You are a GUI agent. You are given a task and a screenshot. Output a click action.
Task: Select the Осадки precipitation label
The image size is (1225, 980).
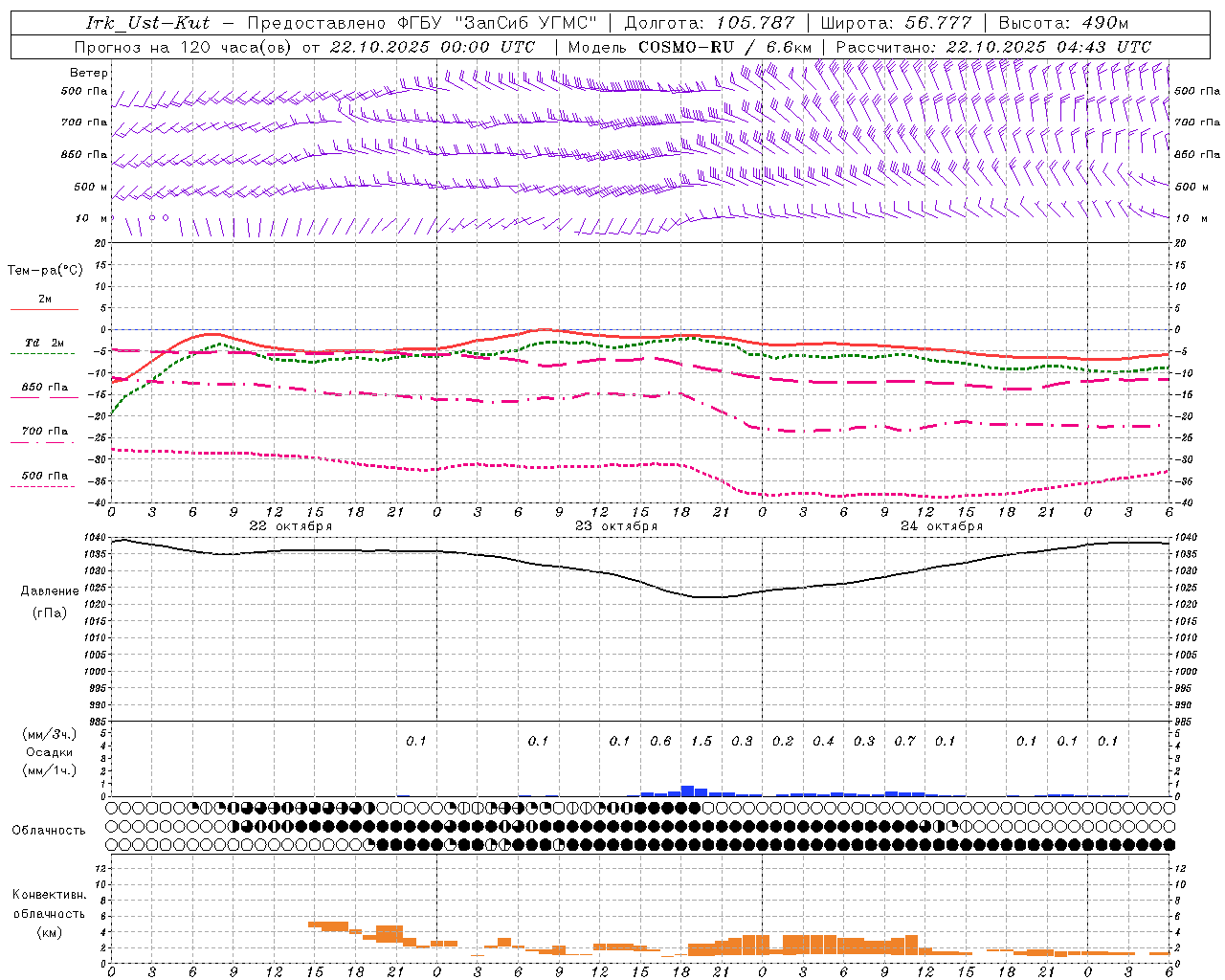(x=50, y=752)
